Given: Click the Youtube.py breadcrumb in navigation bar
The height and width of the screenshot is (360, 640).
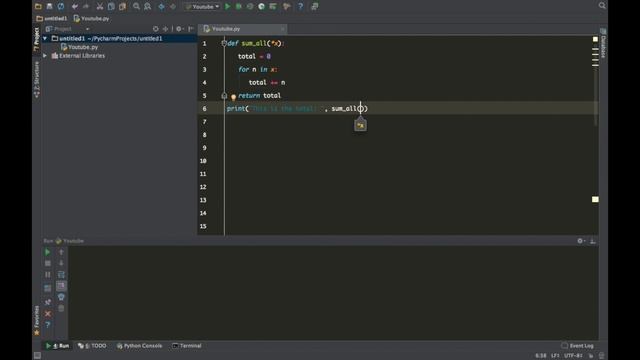Looking at the screenshot, I should coord(91,18).
